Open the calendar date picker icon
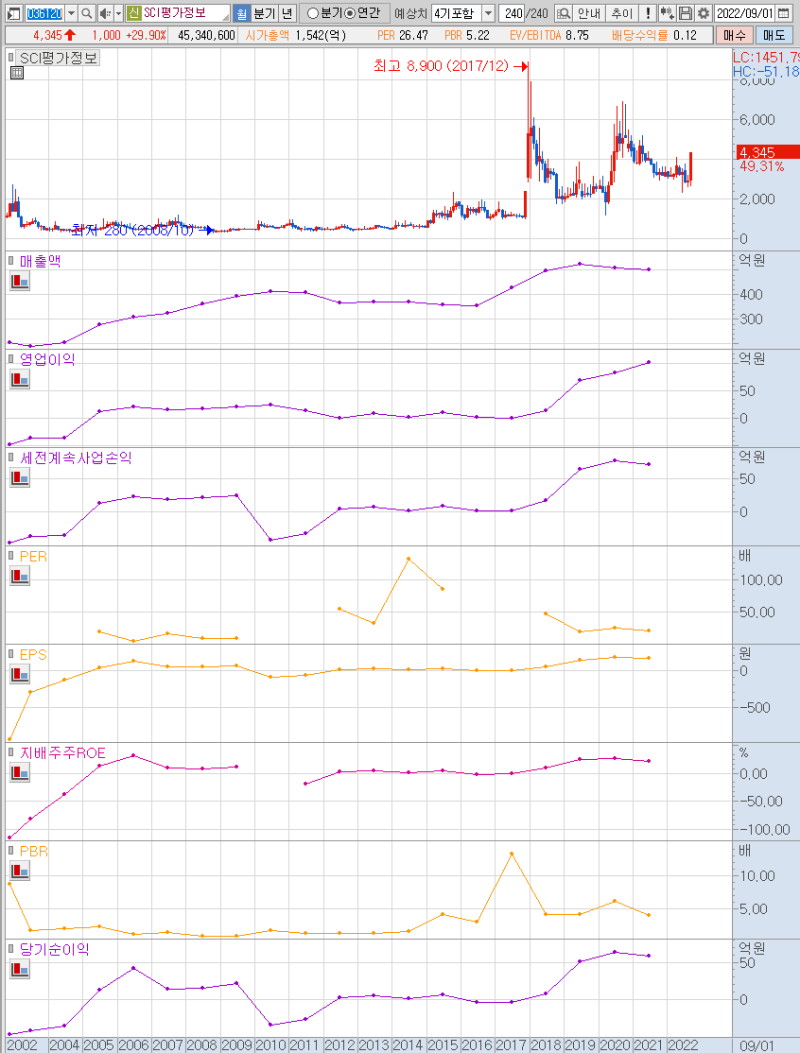This screenshot has height=1053, width=800. (x=783, y=13)
